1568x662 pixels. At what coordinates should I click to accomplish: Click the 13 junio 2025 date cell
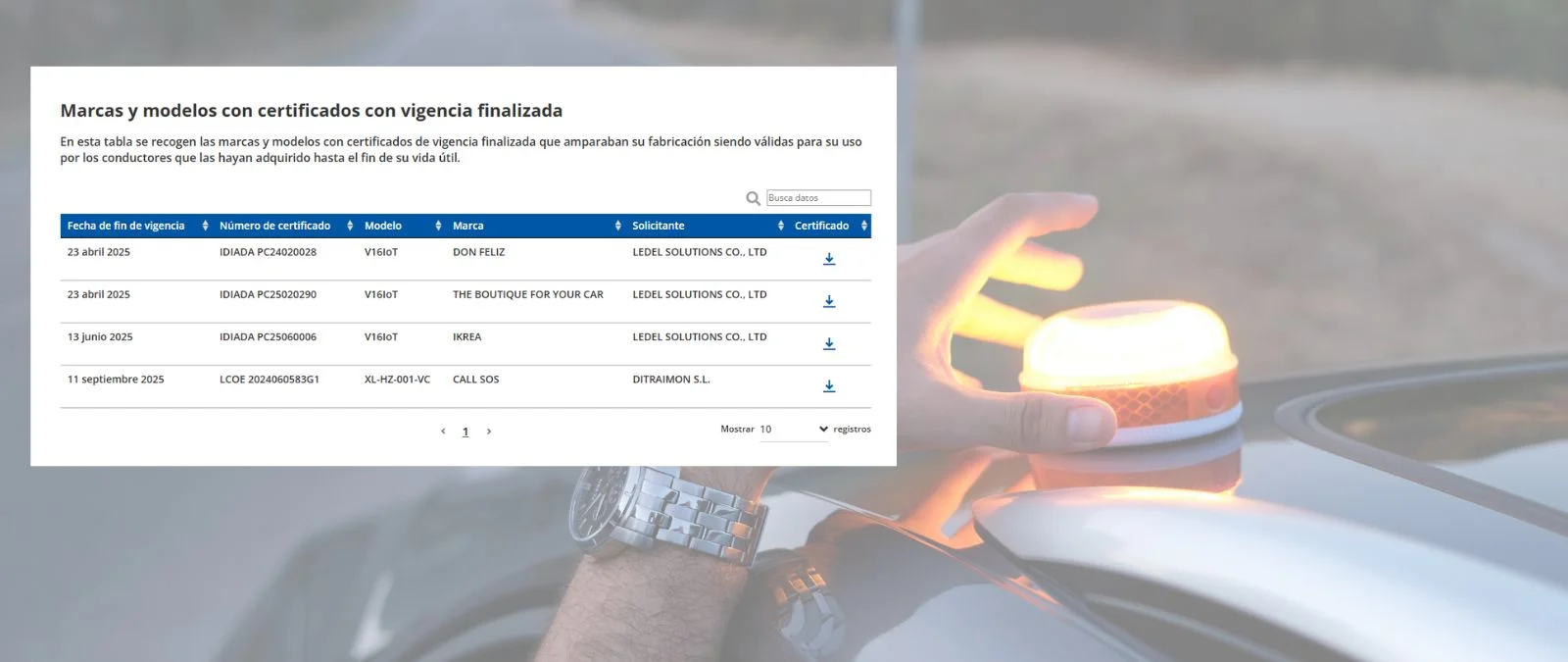click(x=100, y=337)
